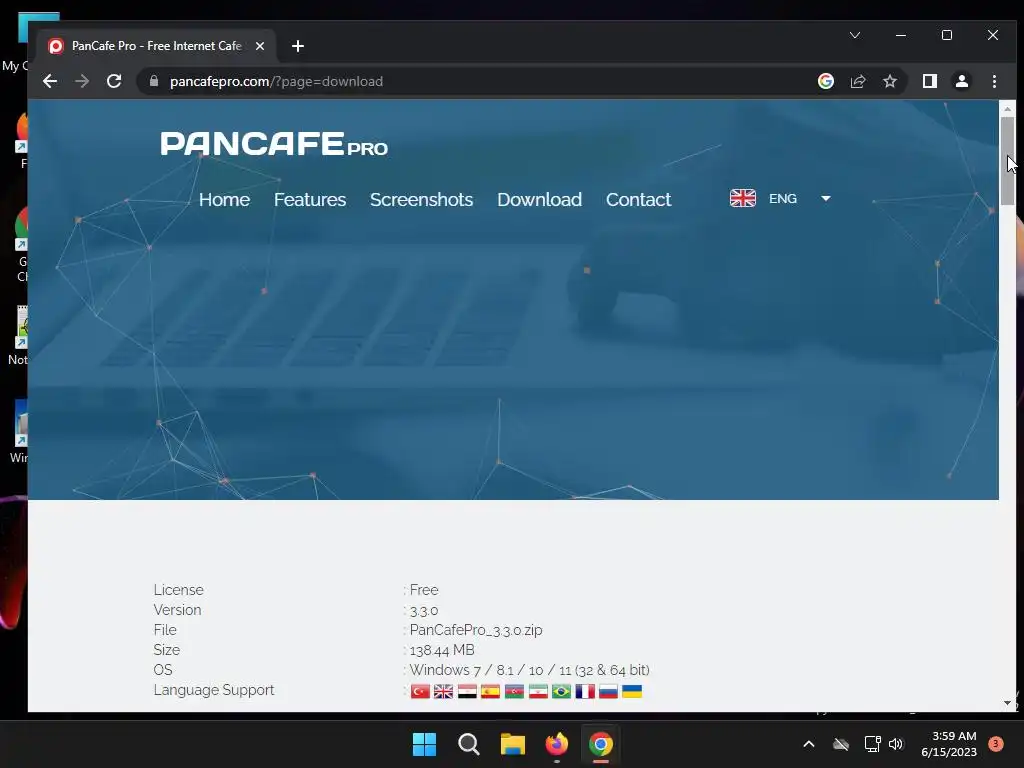Click the Google icon in address bar
The height and width of the screenshot is (768, 1024).
pyautogui.click(x=825, y=81)
